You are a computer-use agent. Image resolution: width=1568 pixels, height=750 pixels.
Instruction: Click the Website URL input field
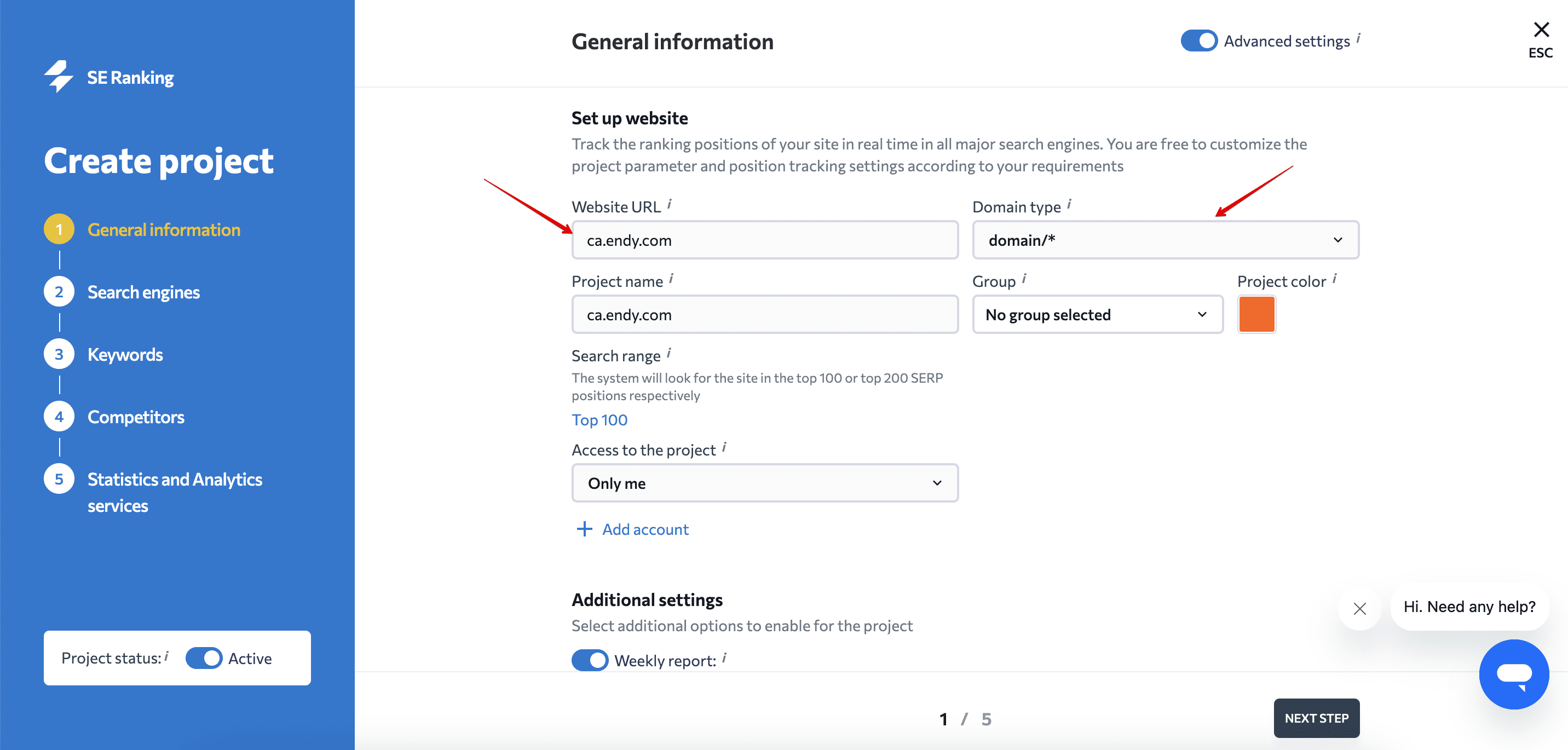coord(763,239)
